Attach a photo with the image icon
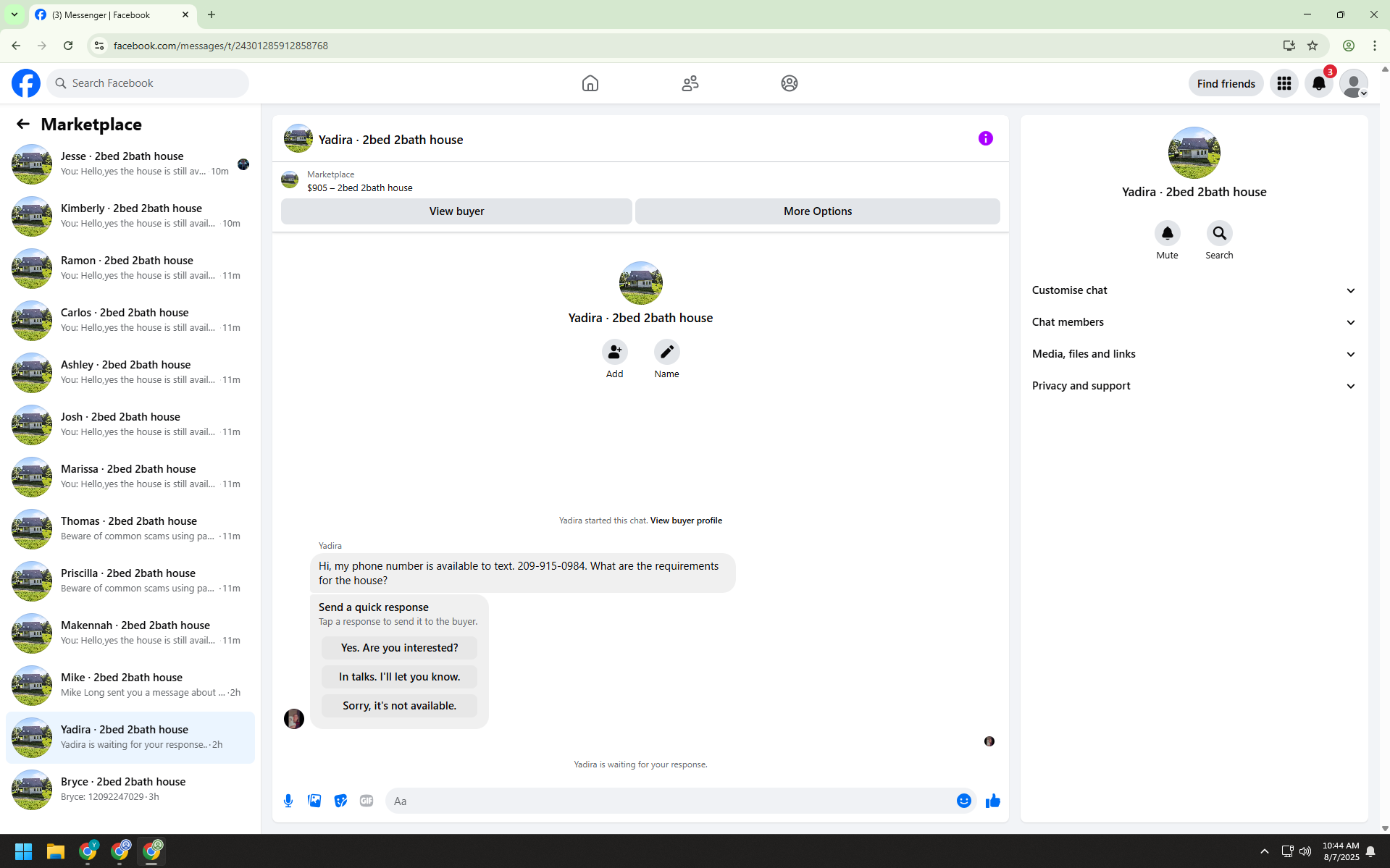The image size is (1390, 868). (x=314, y=801)
